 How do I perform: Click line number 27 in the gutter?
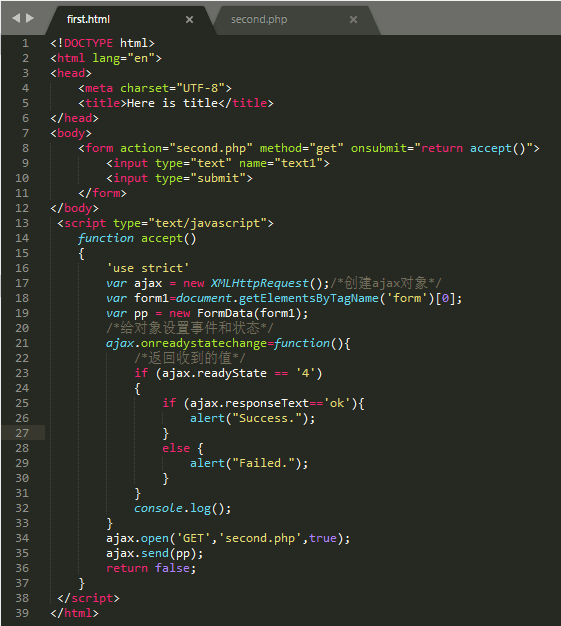(x=22, y=433)
